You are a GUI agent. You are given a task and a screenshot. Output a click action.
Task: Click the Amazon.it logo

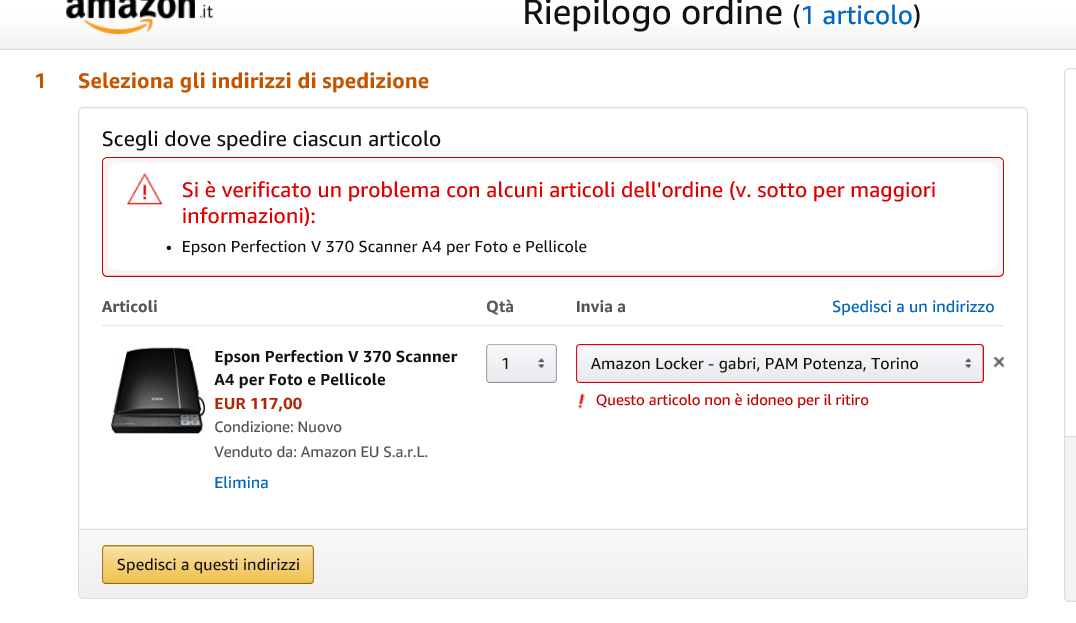click(138, 14)
